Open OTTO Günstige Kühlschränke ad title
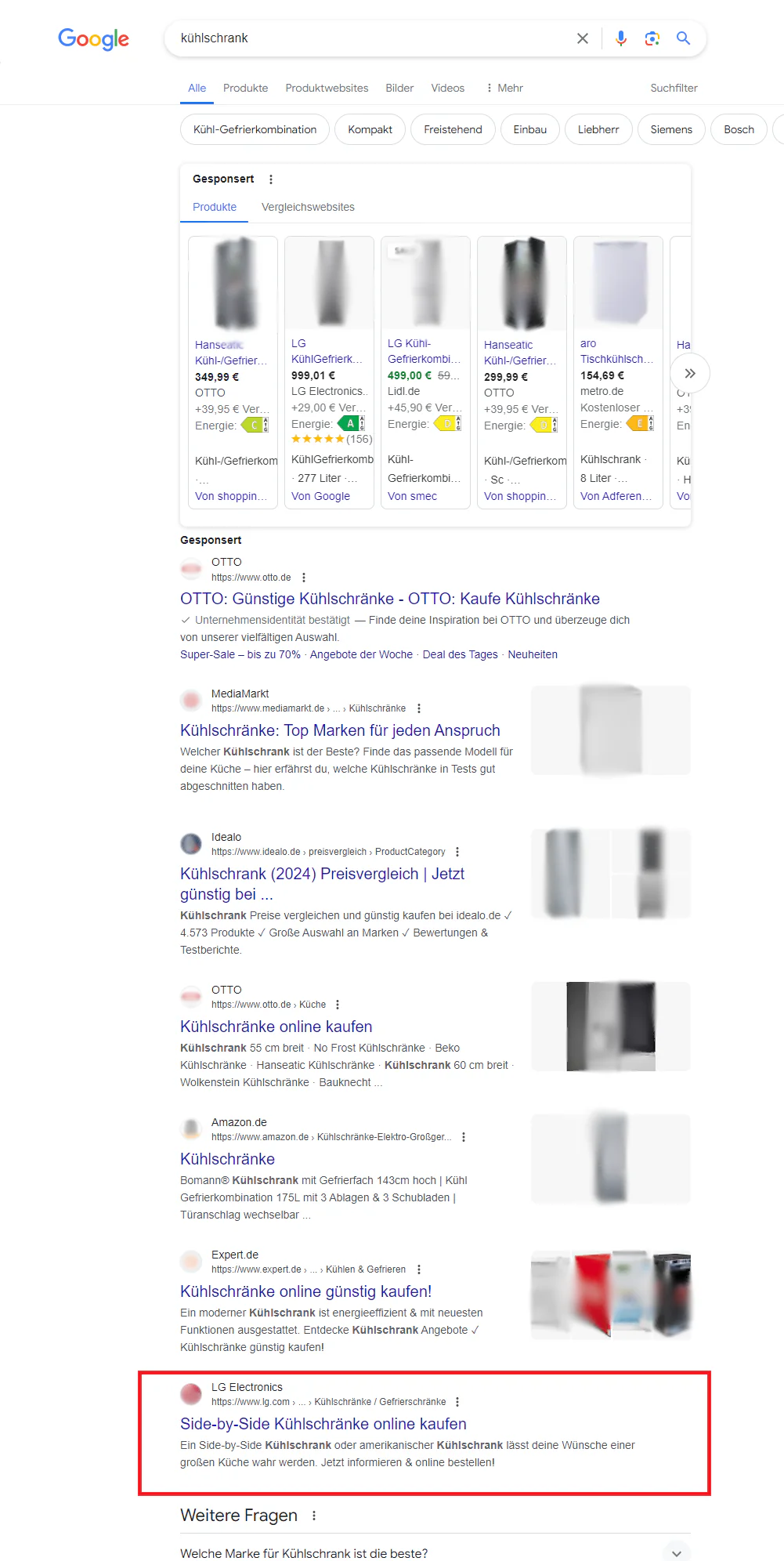The width and height of the screenshot is (784, 1561). tap(390, 599)
